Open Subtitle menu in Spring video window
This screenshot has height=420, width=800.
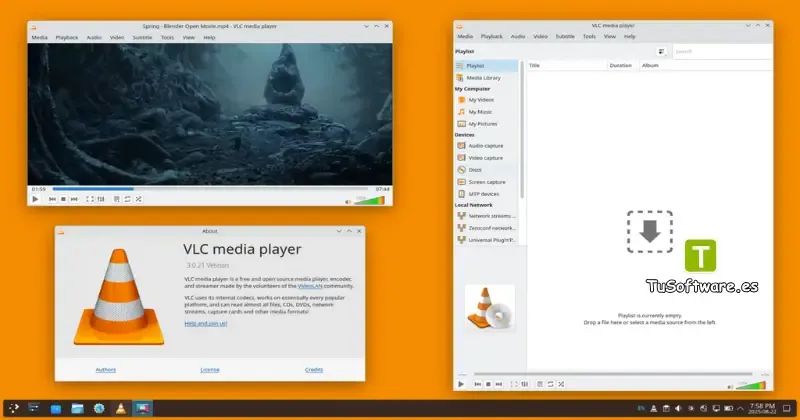[142, 37]
